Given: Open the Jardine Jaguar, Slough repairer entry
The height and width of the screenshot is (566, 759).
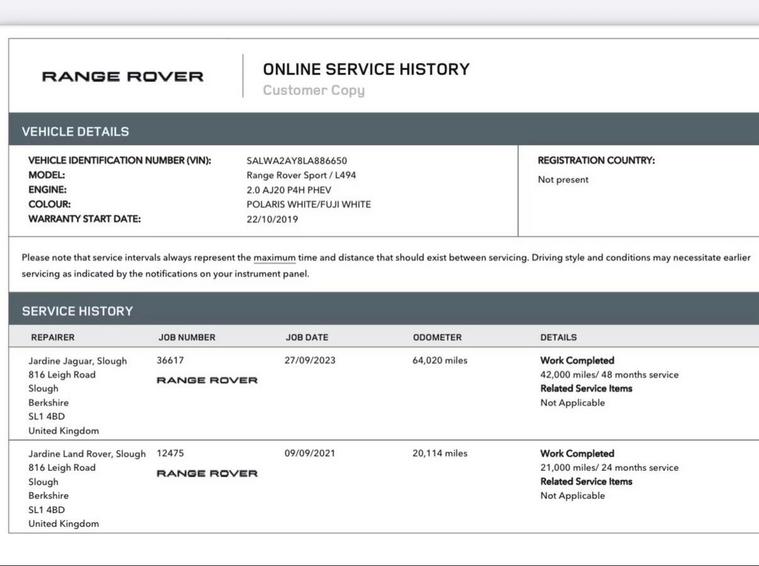Looking at the screenshot, I should pos(78,361).
